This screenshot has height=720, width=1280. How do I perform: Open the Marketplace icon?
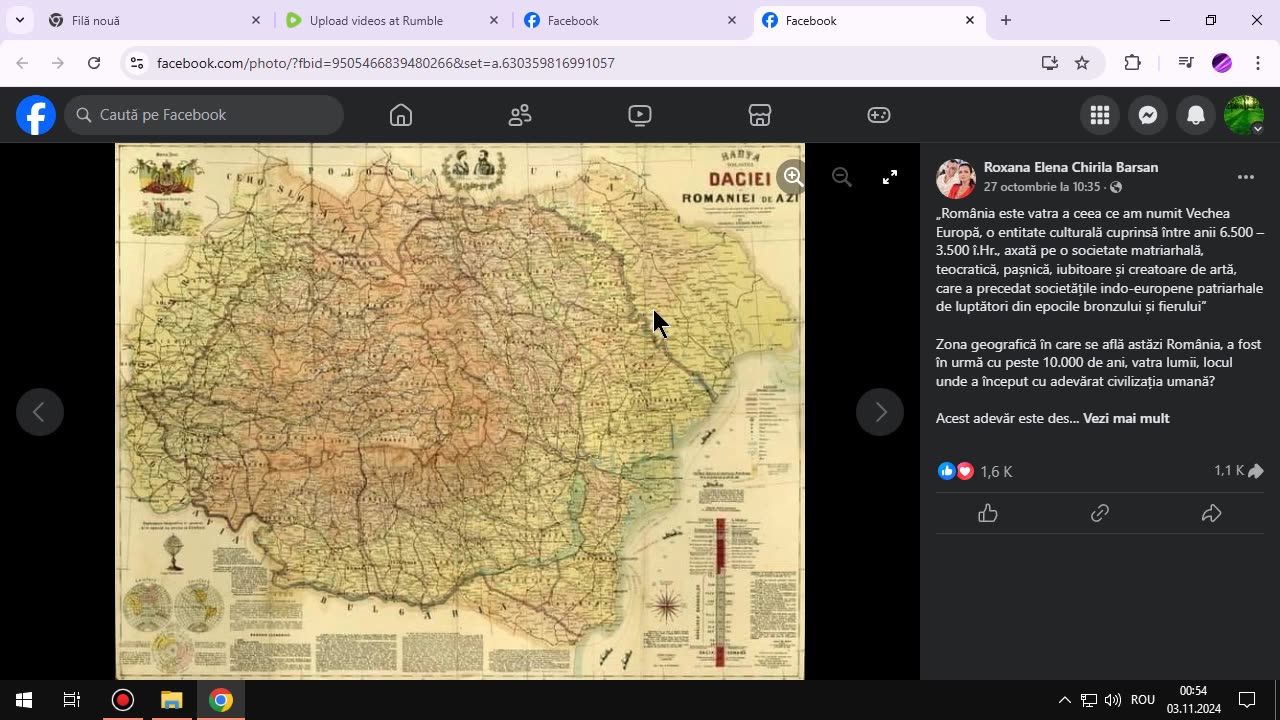pyautogui.click(x=760, y=115)
